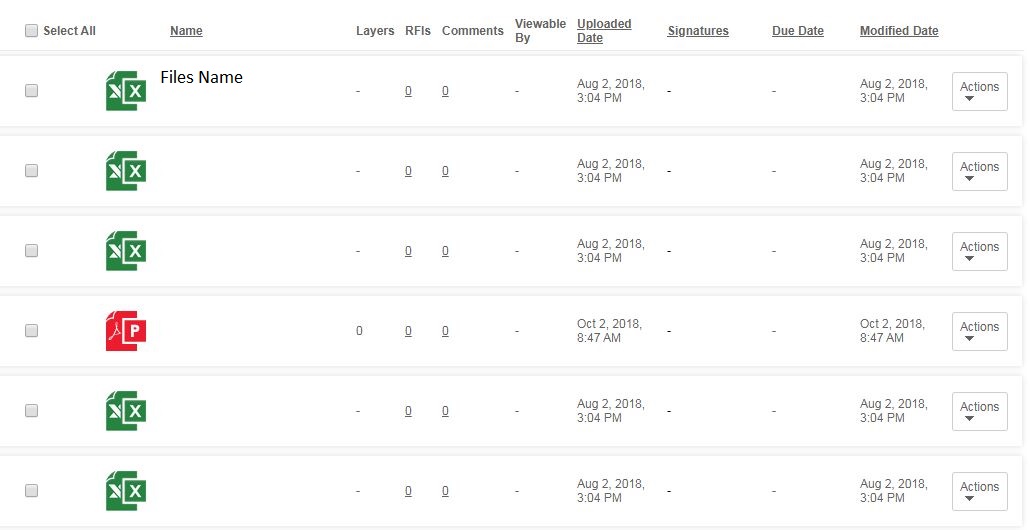Select the checkbox for the last file row

31,490
